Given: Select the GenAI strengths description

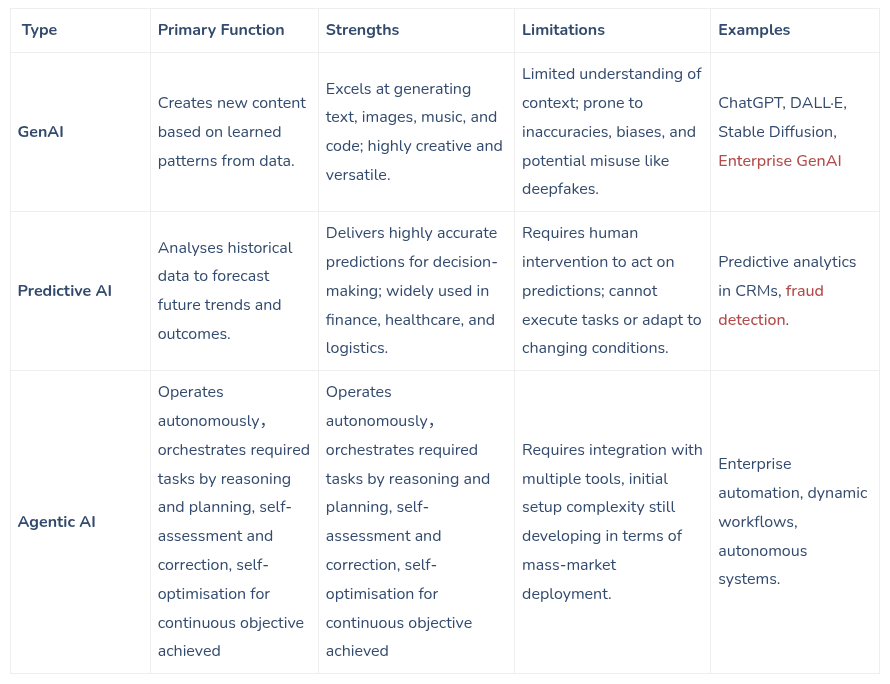Looking at the screenshot, I should [413, 132].
